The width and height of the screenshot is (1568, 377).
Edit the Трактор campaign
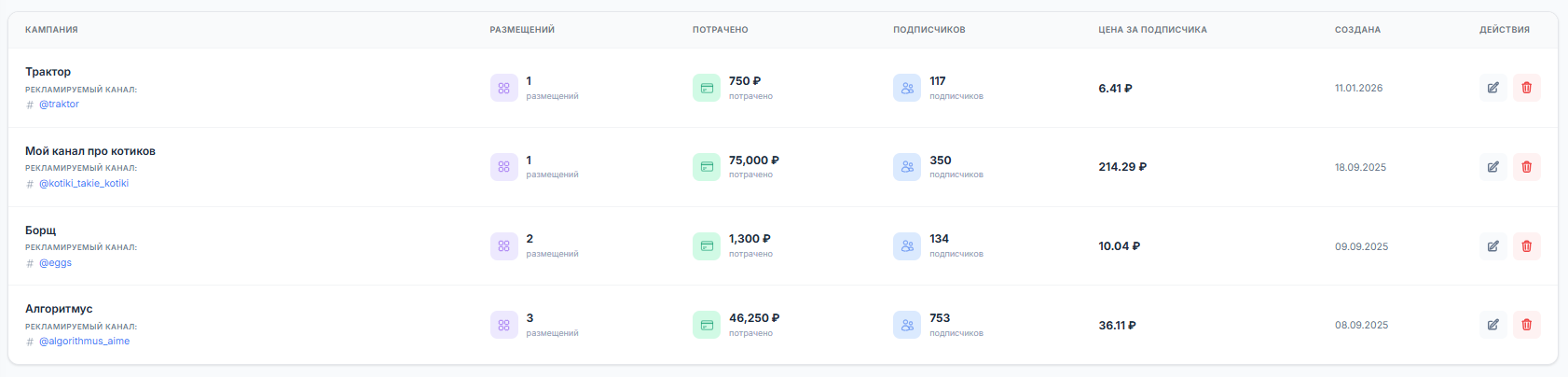pyautogui.click(x=1492, y=88)
